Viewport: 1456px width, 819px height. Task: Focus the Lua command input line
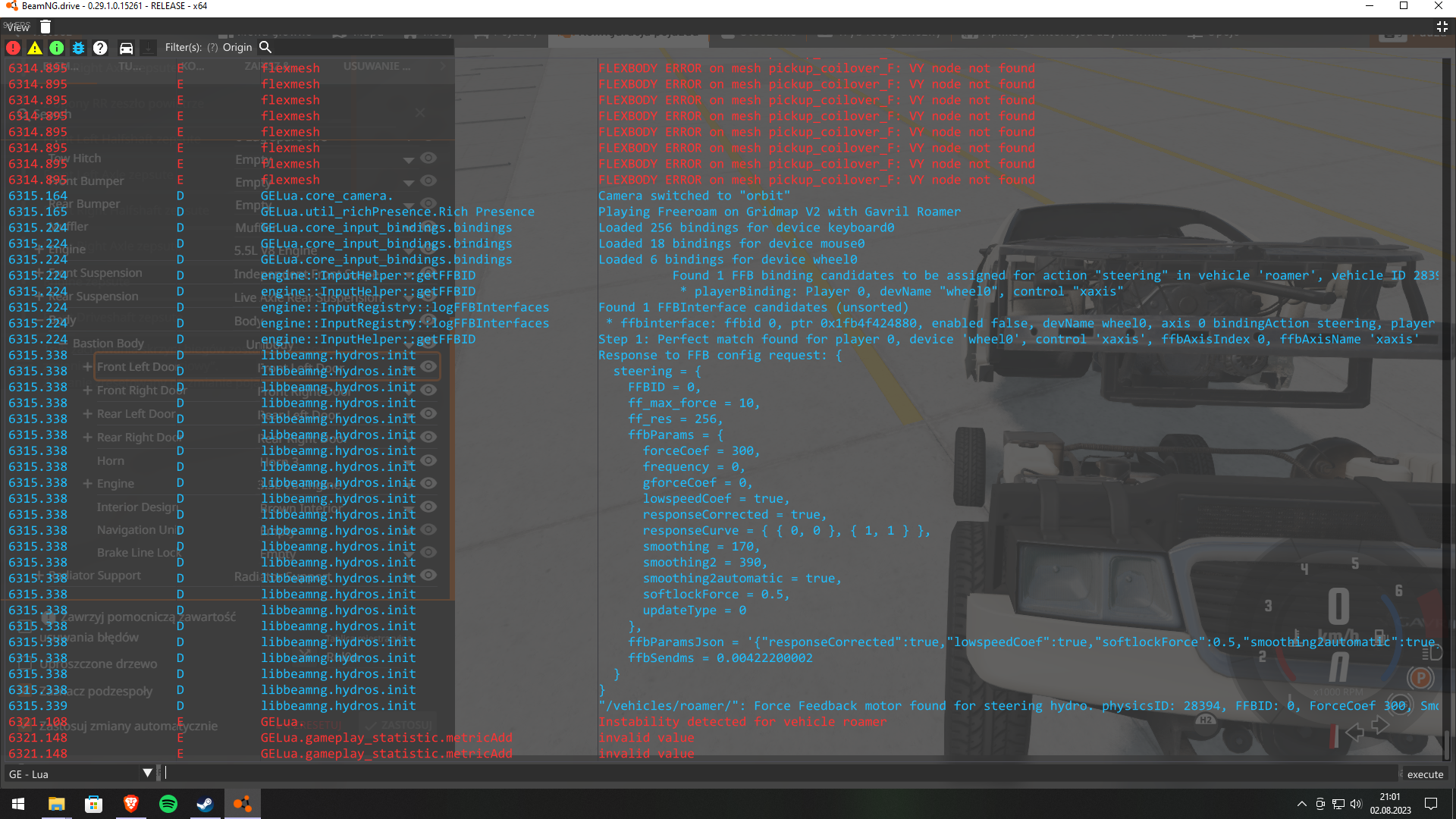780,773
